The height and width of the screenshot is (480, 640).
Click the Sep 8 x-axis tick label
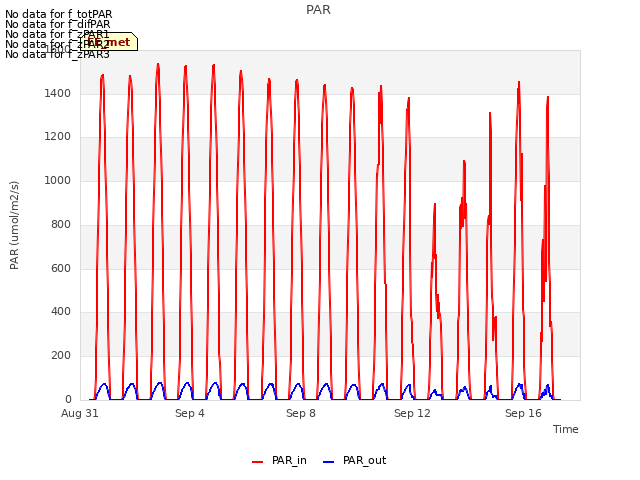tap(301, 413)
